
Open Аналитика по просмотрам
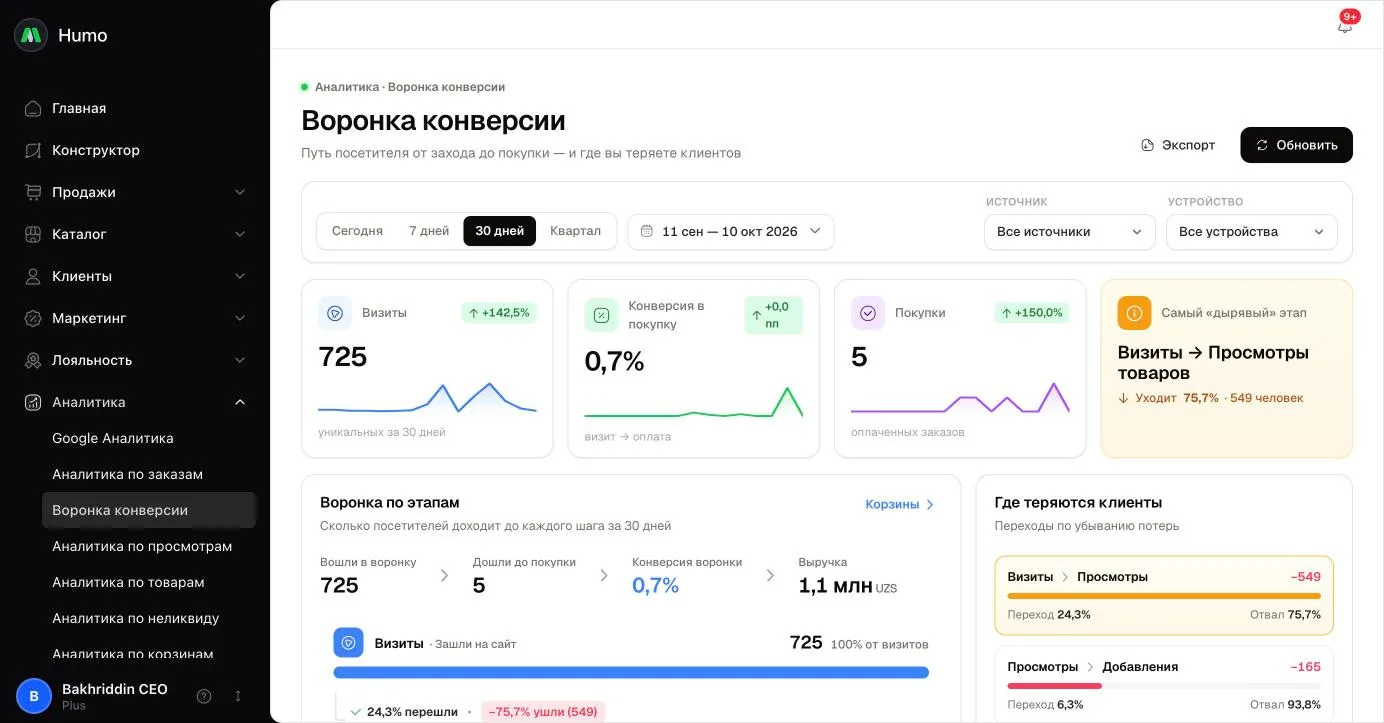point(149,546)
